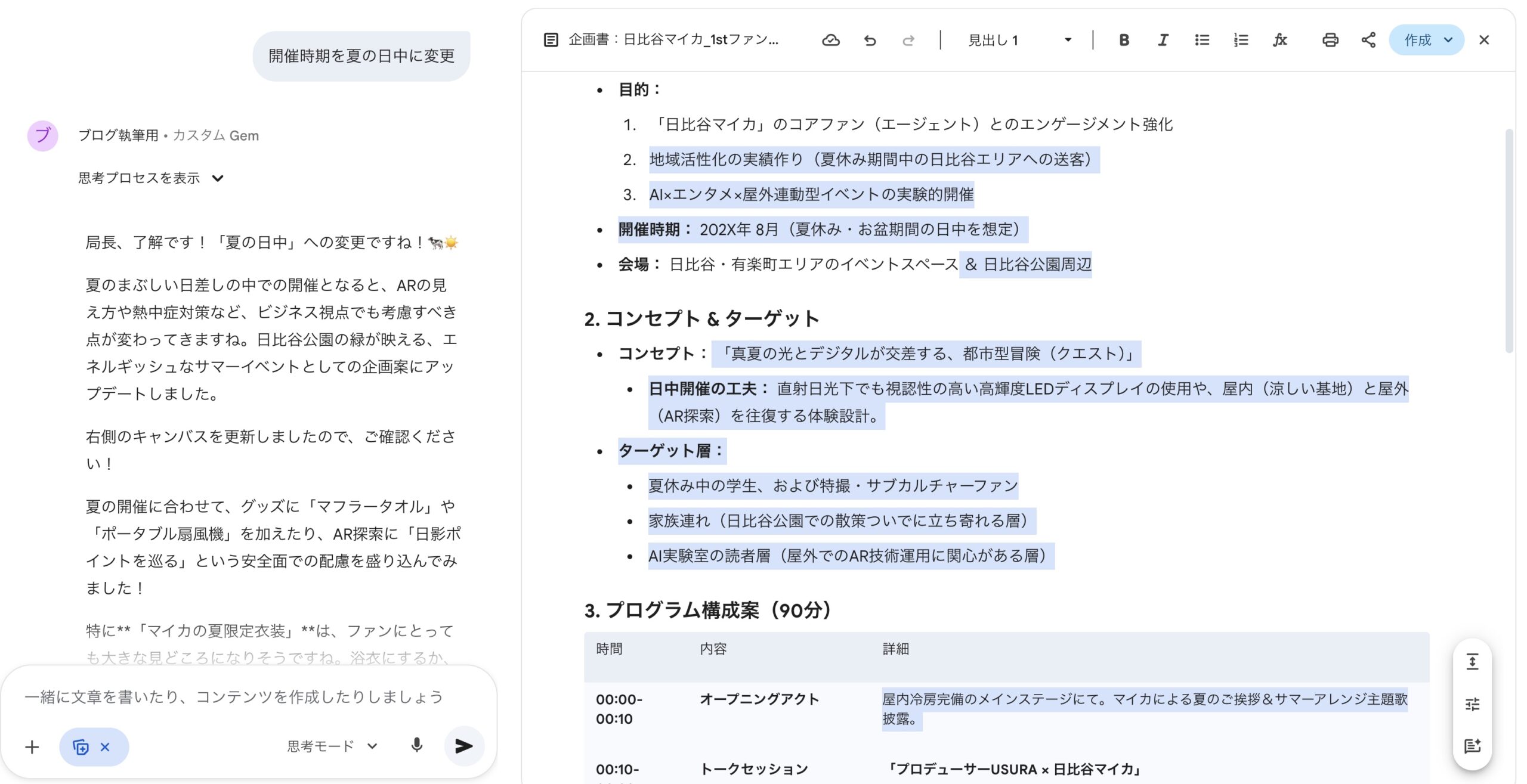Toggle italic formatting
1527x784 pixels.
1163,40
